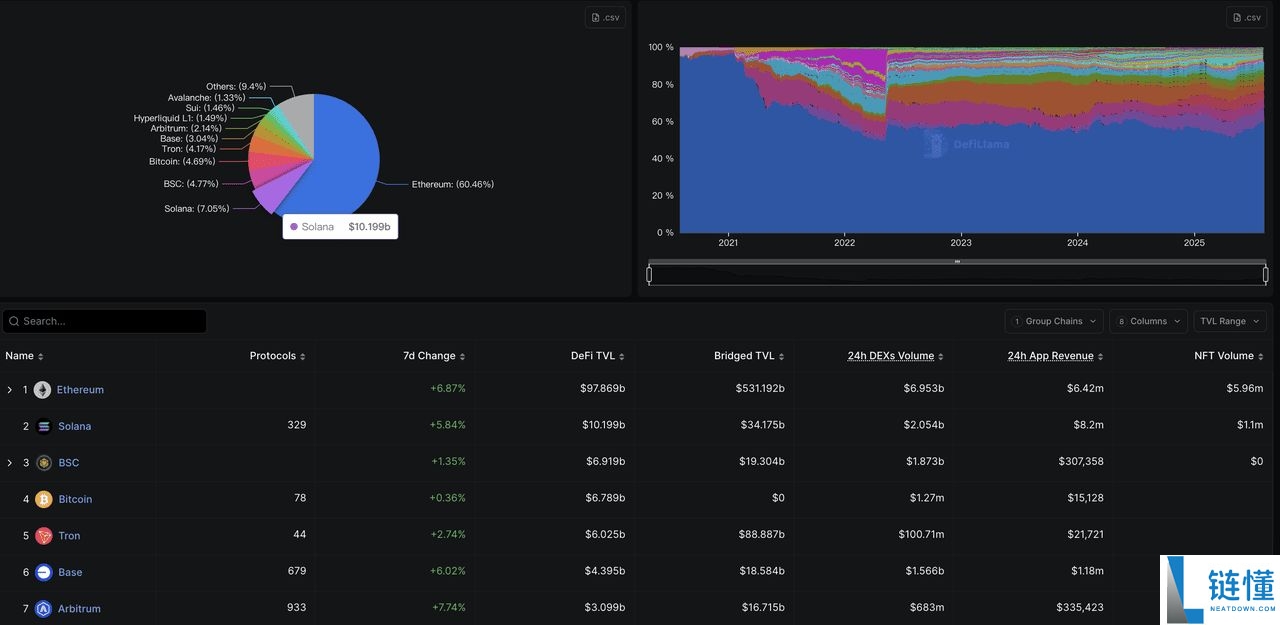This screenshot has height=625, width=1280.
Task: Click the Bitcoin chain logo icon
Action: coord(43,499)
